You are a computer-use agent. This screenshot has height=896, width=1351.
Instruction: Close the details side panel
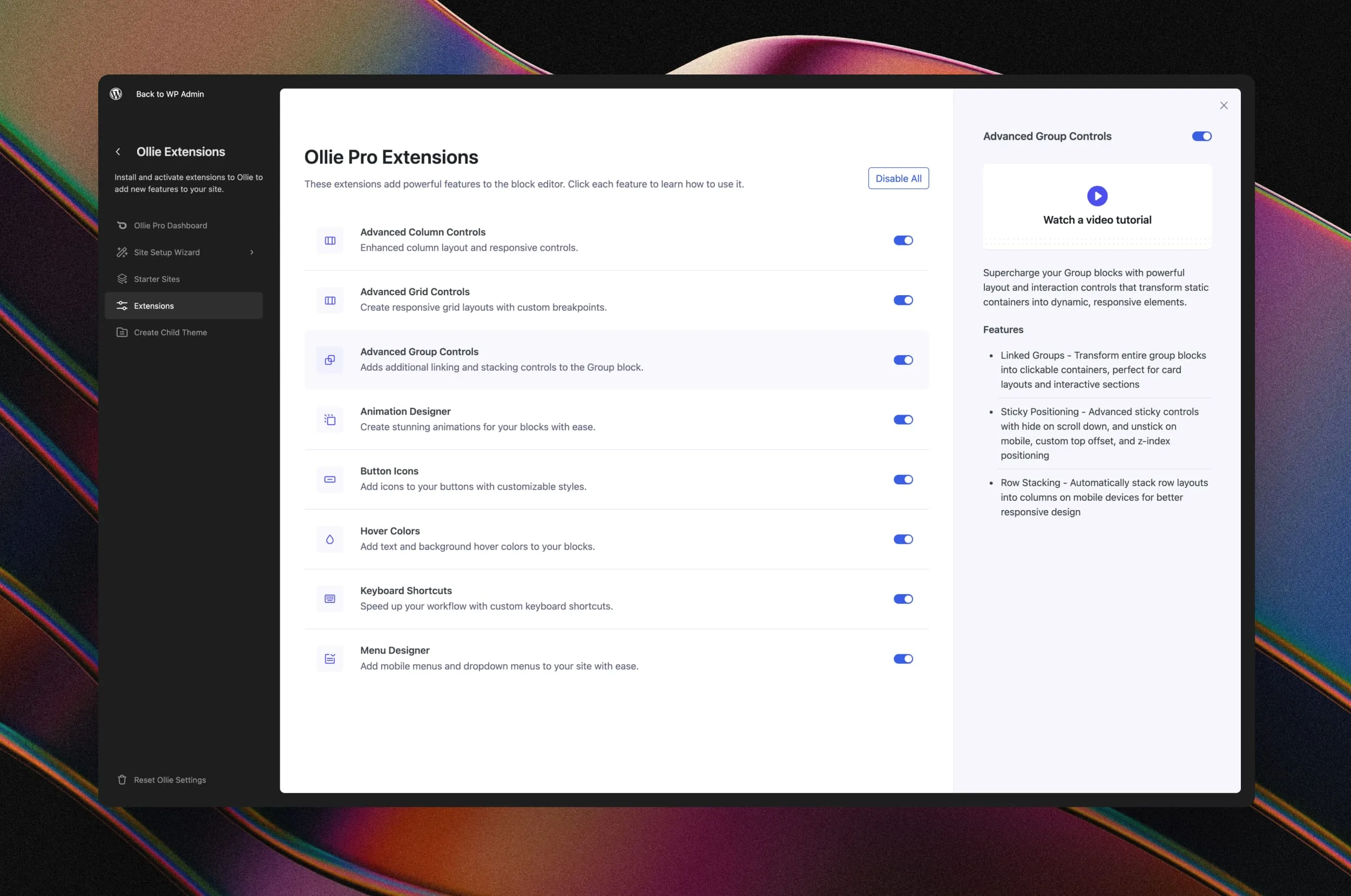[x=1224, y=105]
